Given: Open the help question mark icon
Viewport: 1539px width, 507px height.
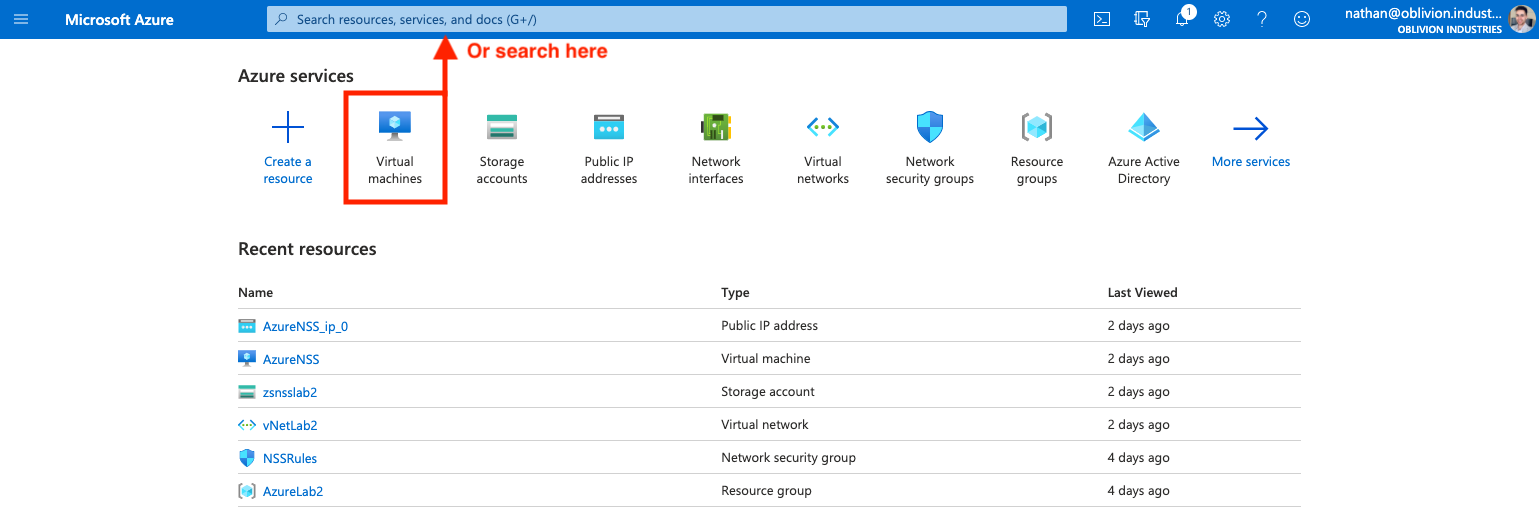Looking at the screenshot, I should click(1262, 19).
